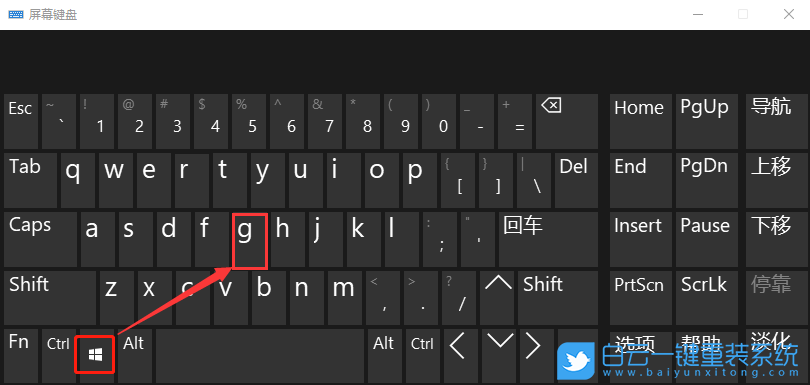Click the down arrow key
Screen dimensions: 810x385
pos(499,356)
